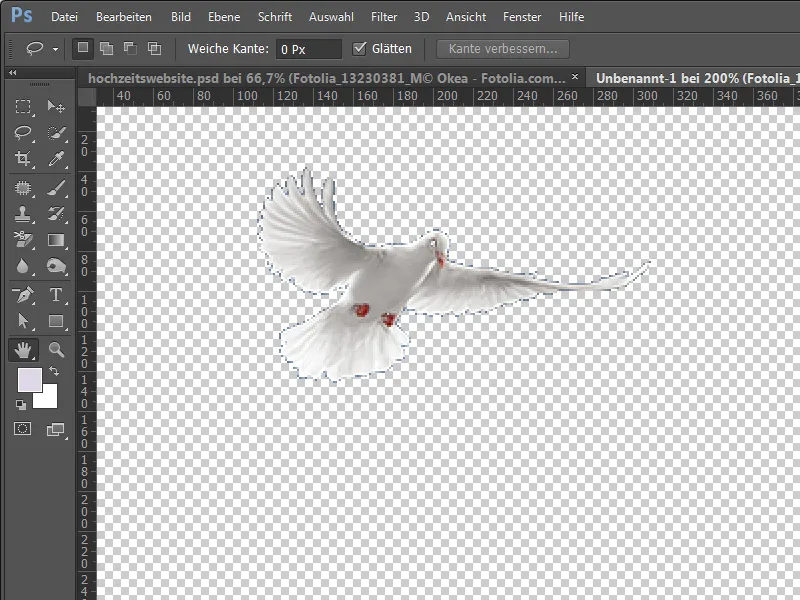Select the Clone Stamp tool
800x600 pixels.
[23, 214]
